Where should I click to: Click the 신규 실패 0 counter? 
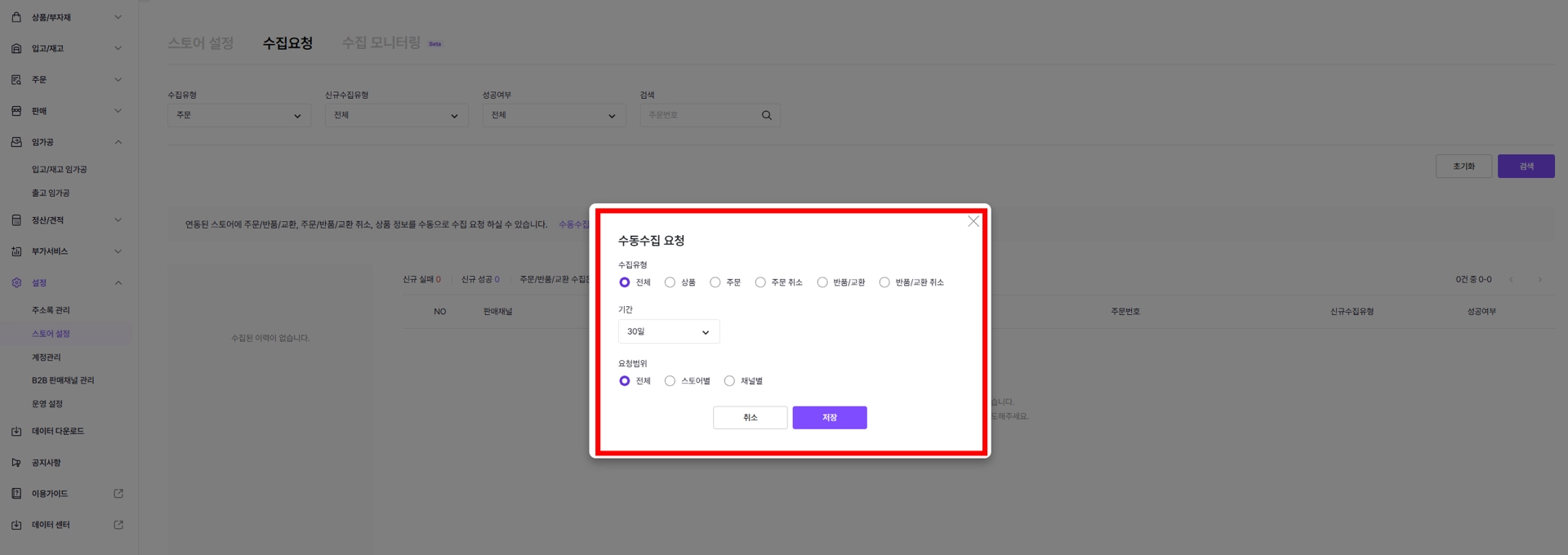click(x=421, y=279)
